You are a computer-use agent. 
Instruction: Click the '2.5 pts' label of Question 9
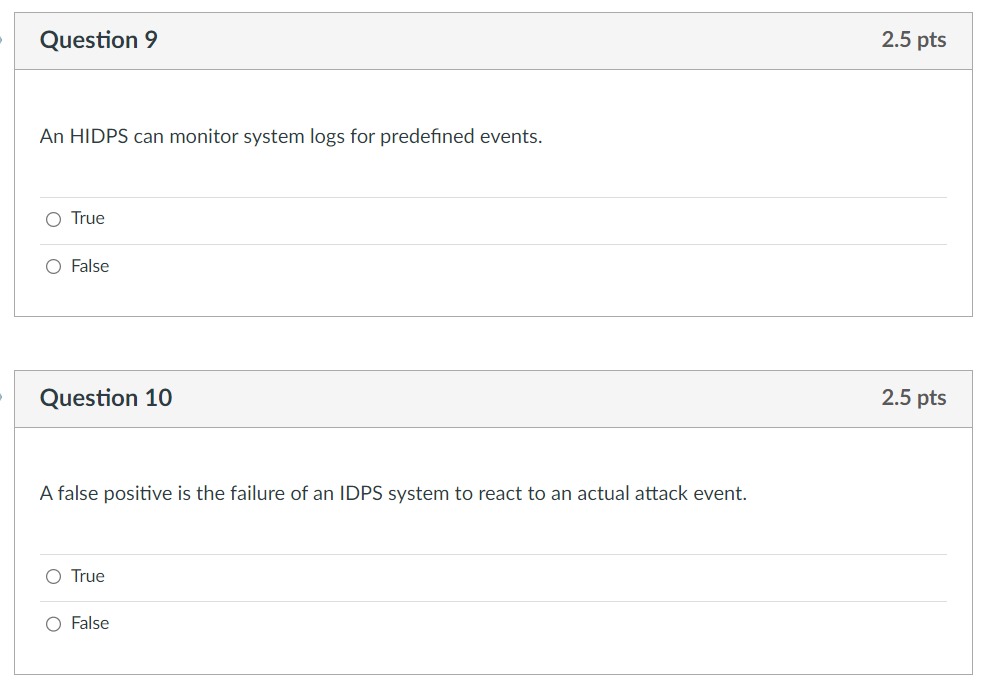[x=913, y=40]
